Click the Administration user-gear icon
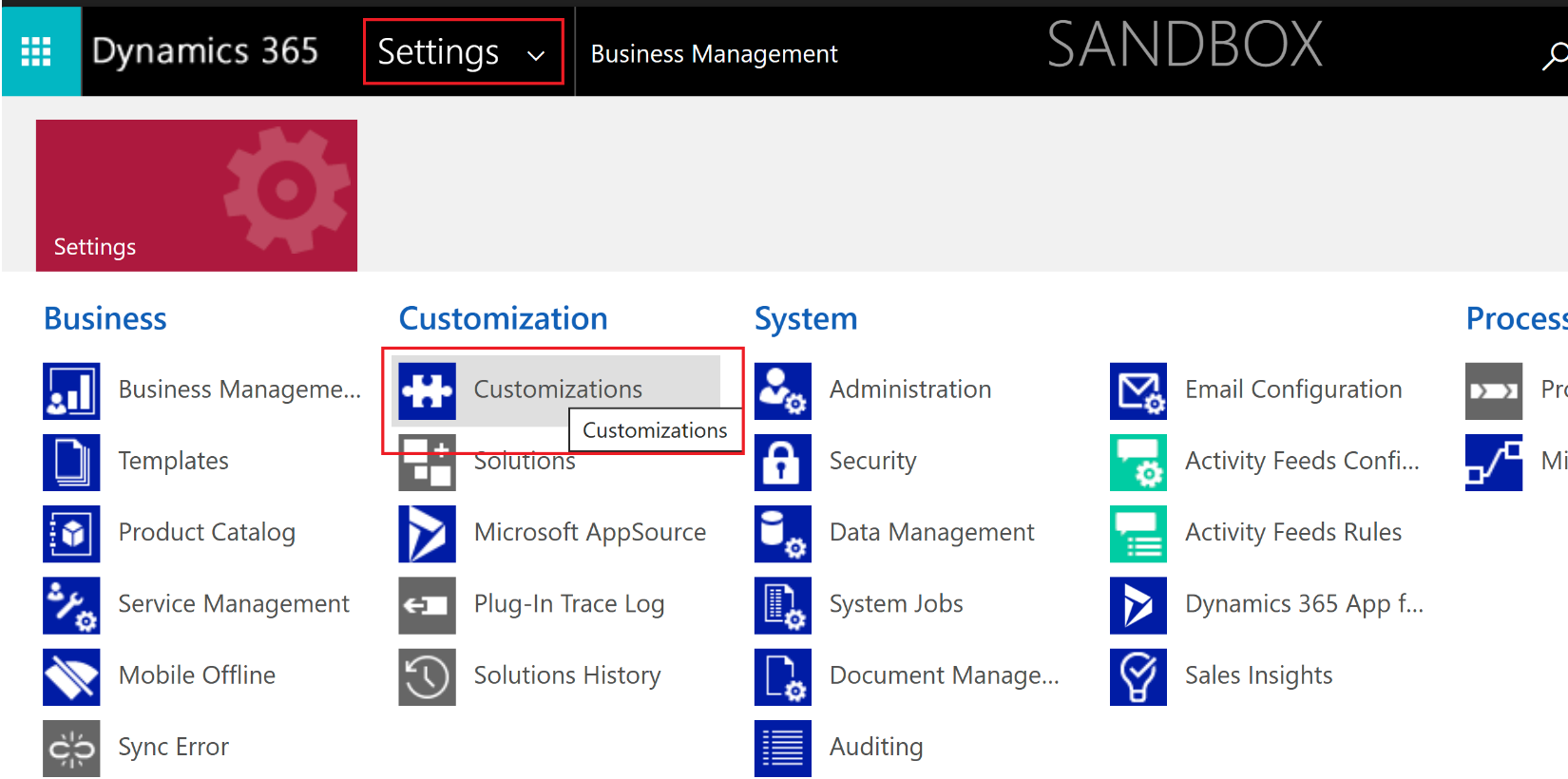This screenshot has width=1568, height=779. coord(783,391)
